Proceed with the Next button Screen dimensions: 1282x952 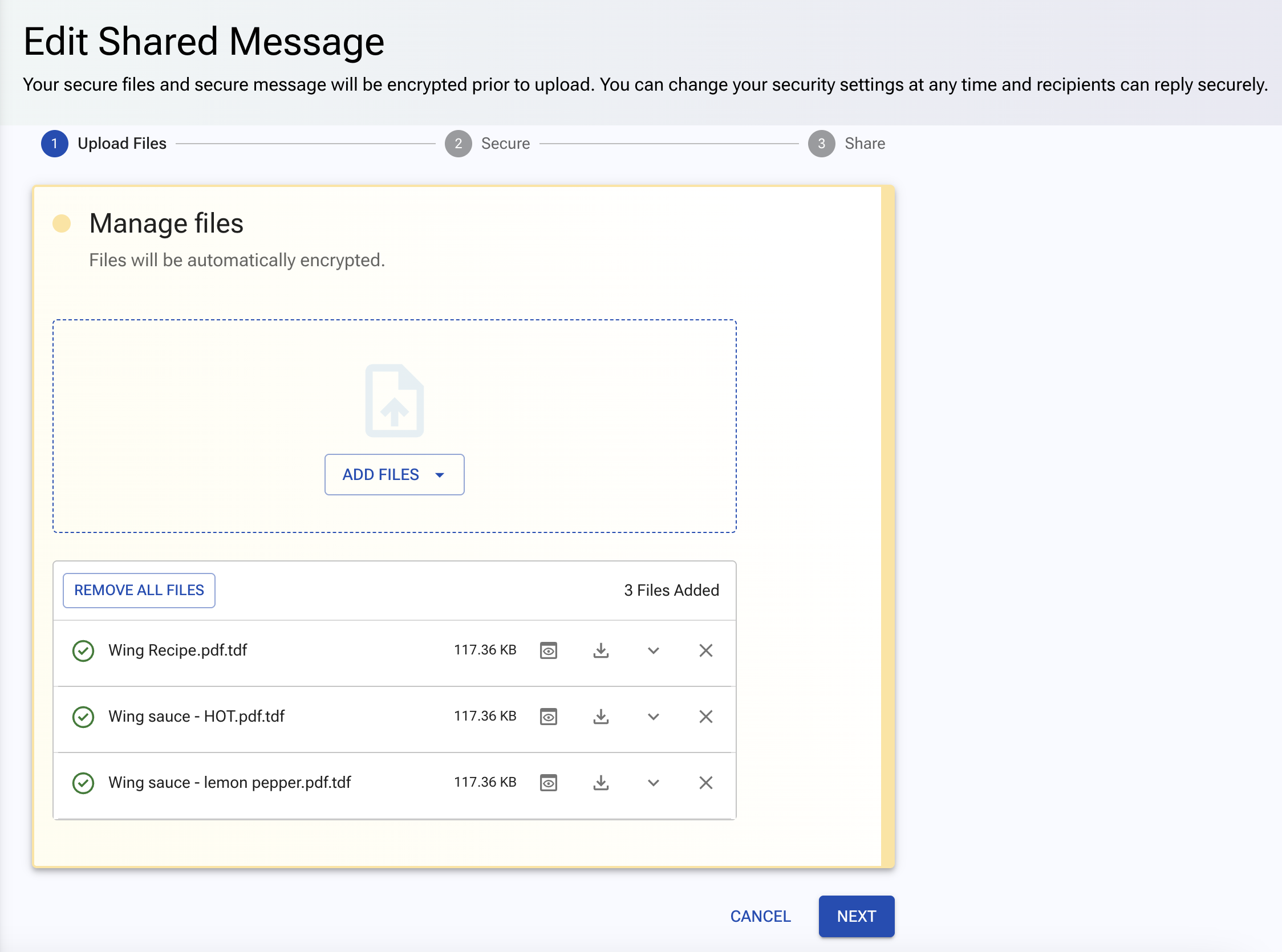(856, 916)
